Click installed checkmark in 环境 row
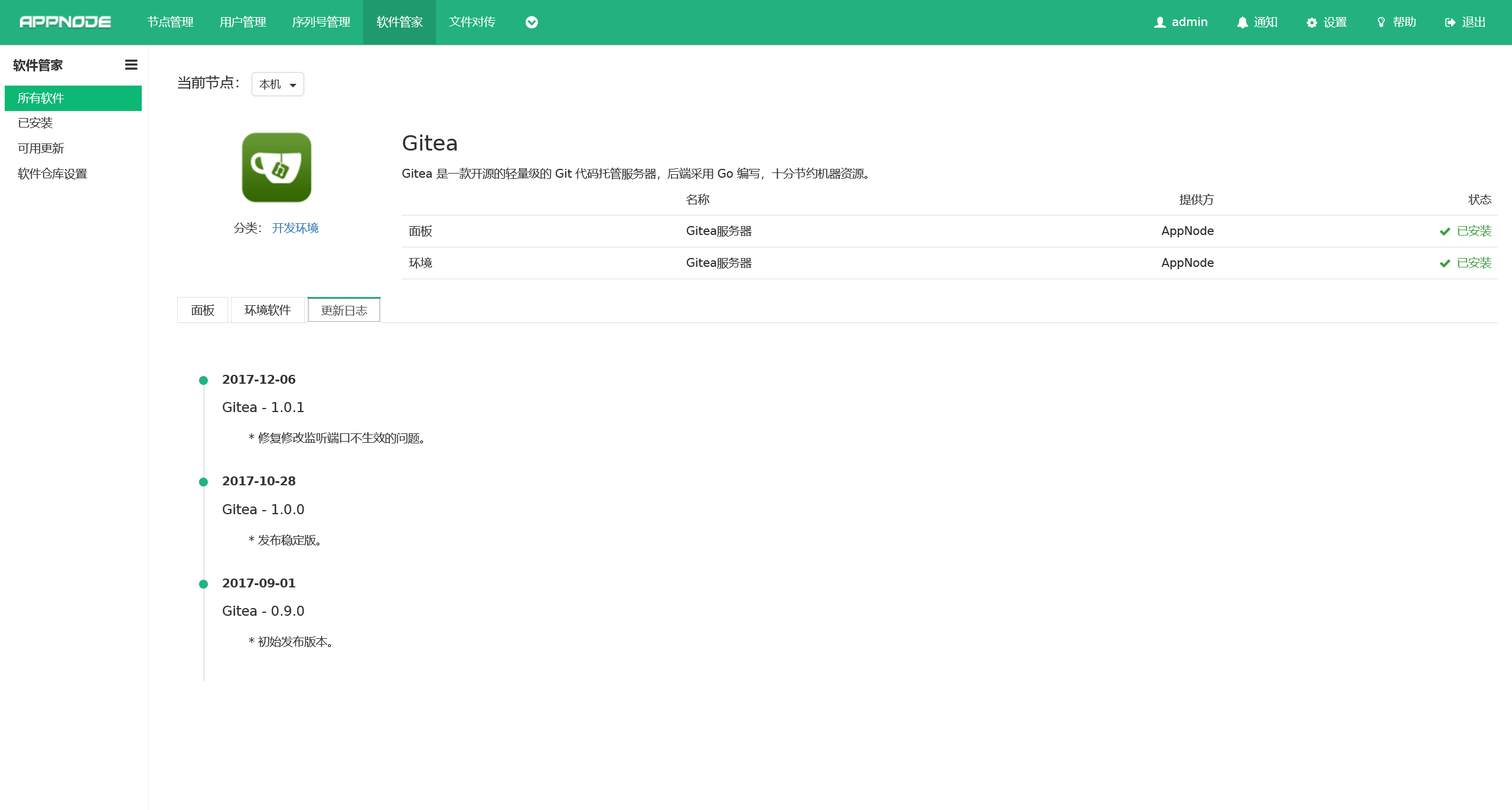The image size is (1512, 810). pos(1445,263)
